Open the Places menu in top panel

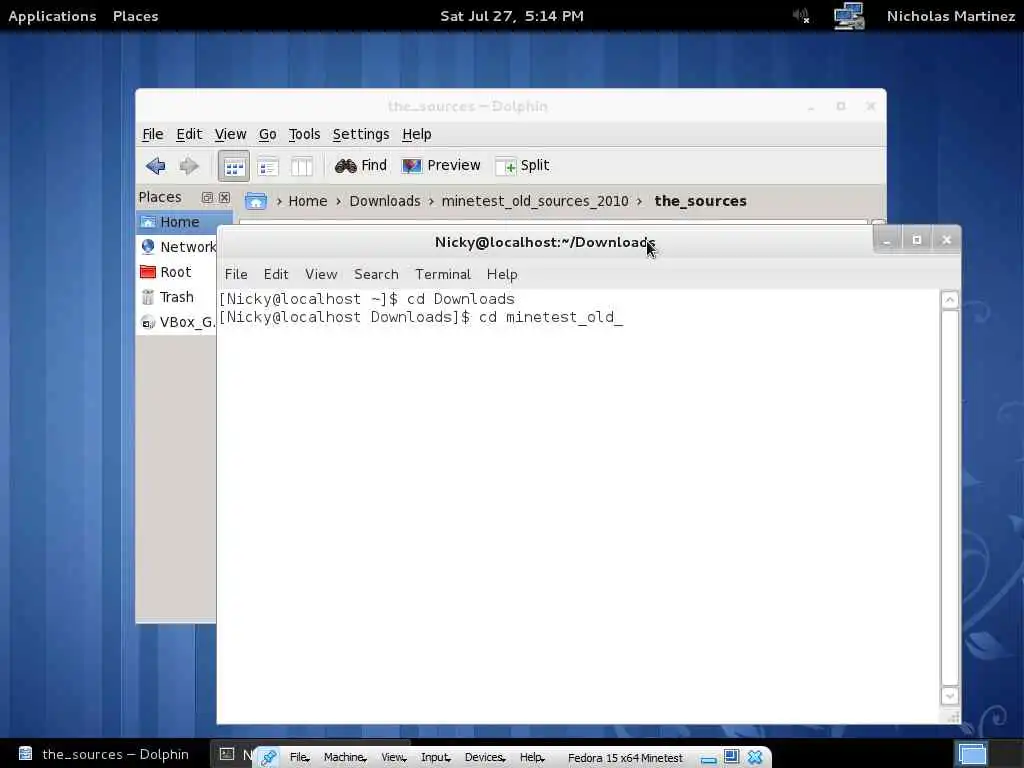[x=135, y=16]
